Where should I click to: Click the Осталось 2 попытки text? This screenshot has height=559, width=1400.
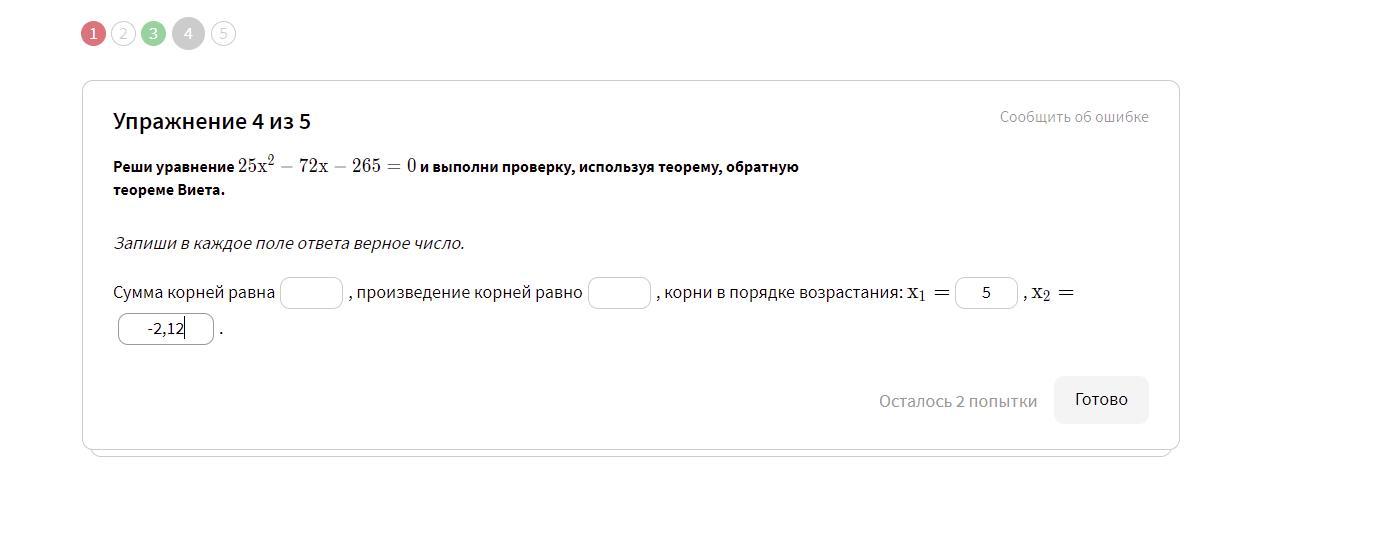tap(958, 401)
